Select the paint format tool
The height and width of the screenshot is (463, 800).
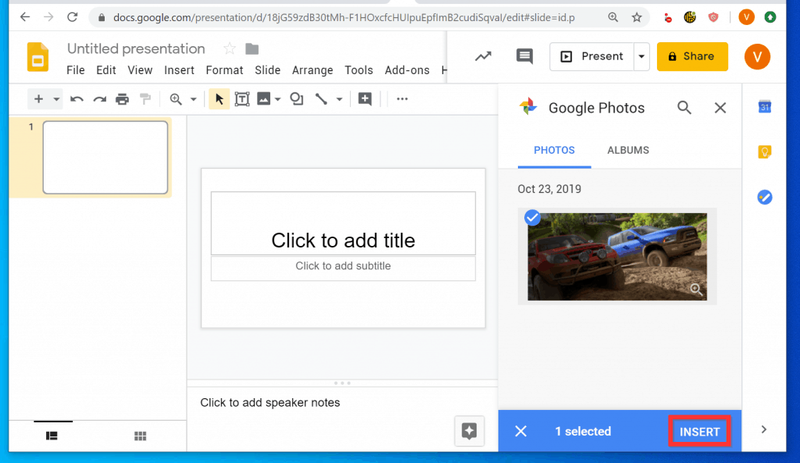tap(145, 99)
